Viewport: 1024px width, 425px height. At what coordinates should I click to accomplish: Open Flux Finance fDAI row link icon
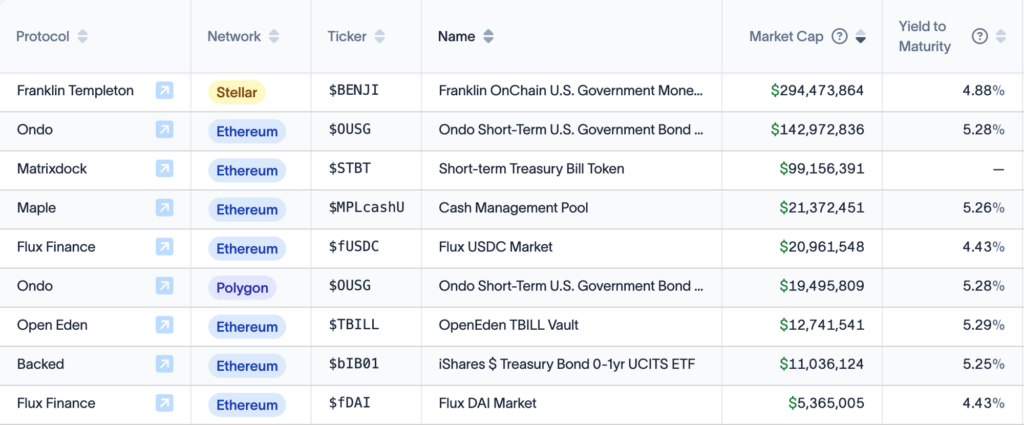165,403
